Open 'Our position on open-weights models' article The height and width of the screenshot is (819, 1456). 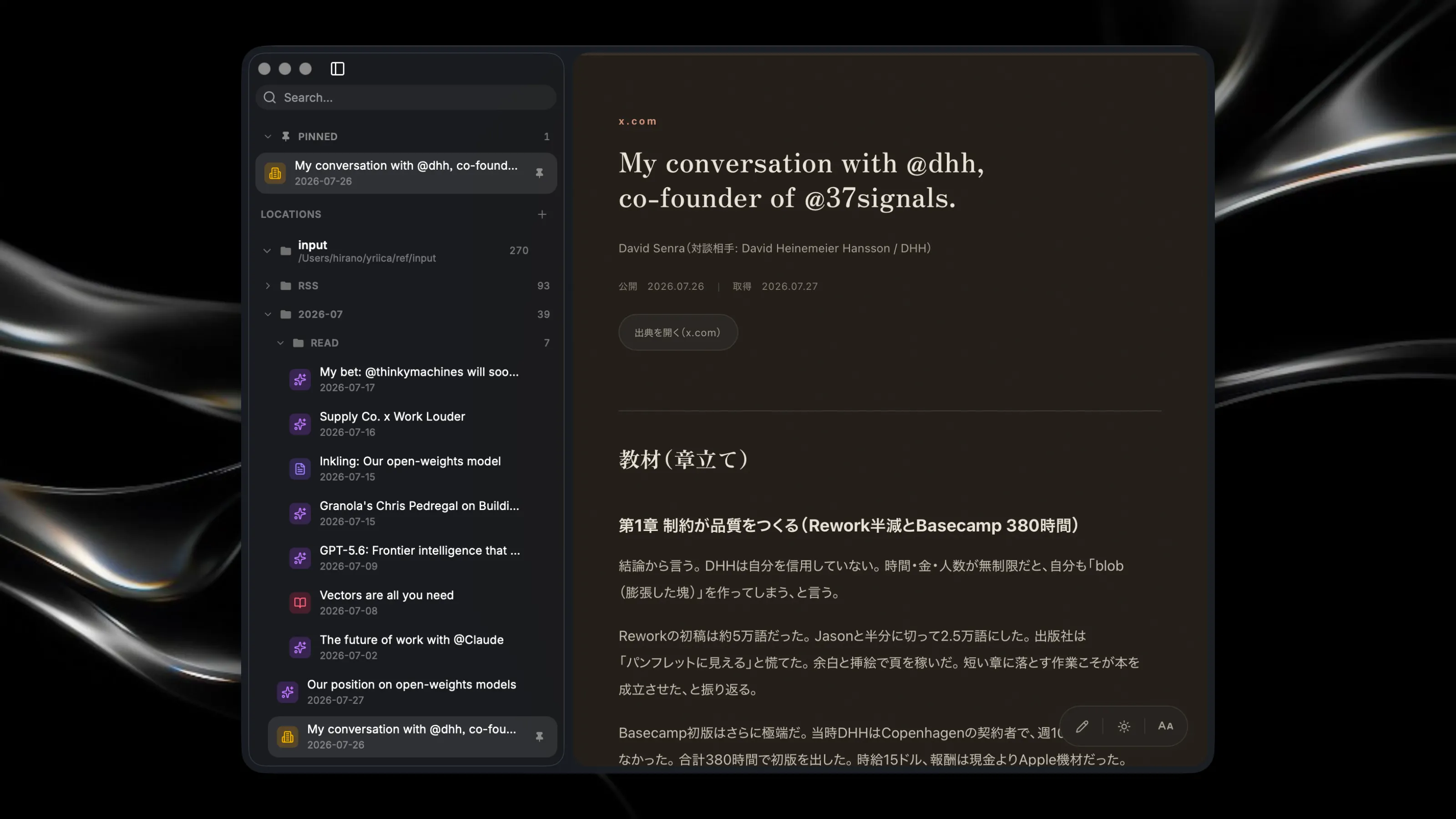click(412, 692)
